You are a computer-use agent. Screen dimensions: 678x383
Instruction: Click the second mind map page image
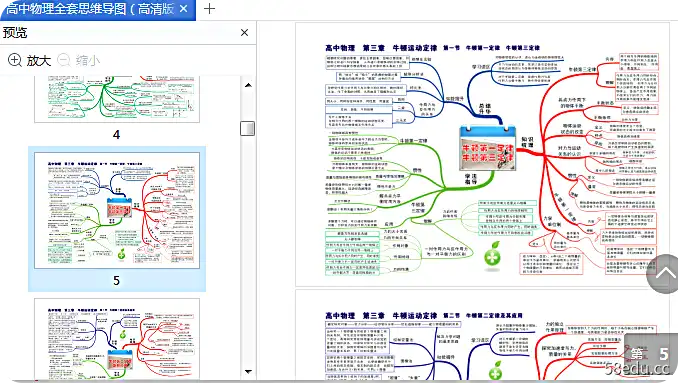(x=482, y=335)
